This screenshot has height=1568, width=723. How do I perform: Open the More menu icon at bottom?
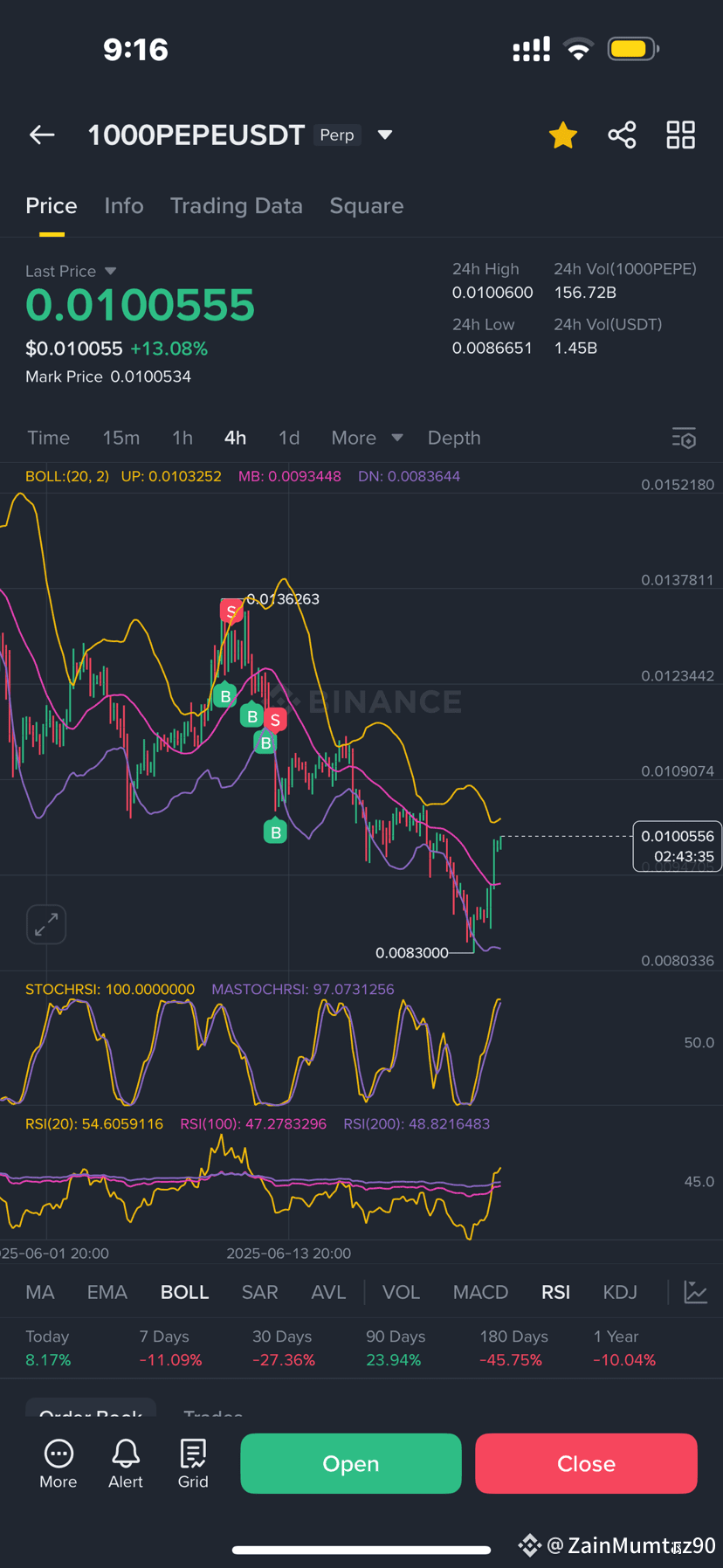click(x=59, y=1463)
